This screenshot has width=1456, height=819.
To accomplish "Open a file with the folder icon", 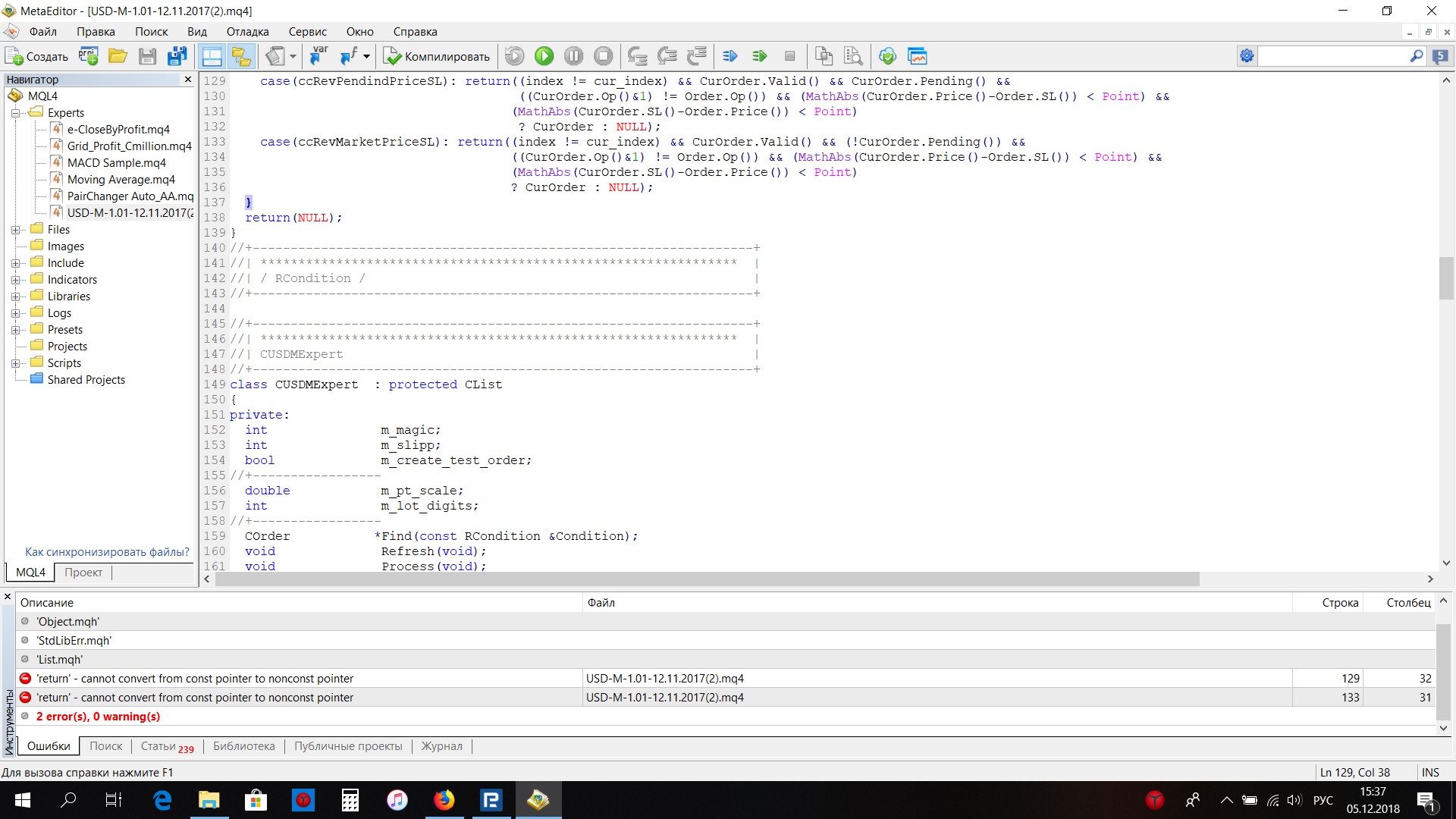I will tap(118, 56).
